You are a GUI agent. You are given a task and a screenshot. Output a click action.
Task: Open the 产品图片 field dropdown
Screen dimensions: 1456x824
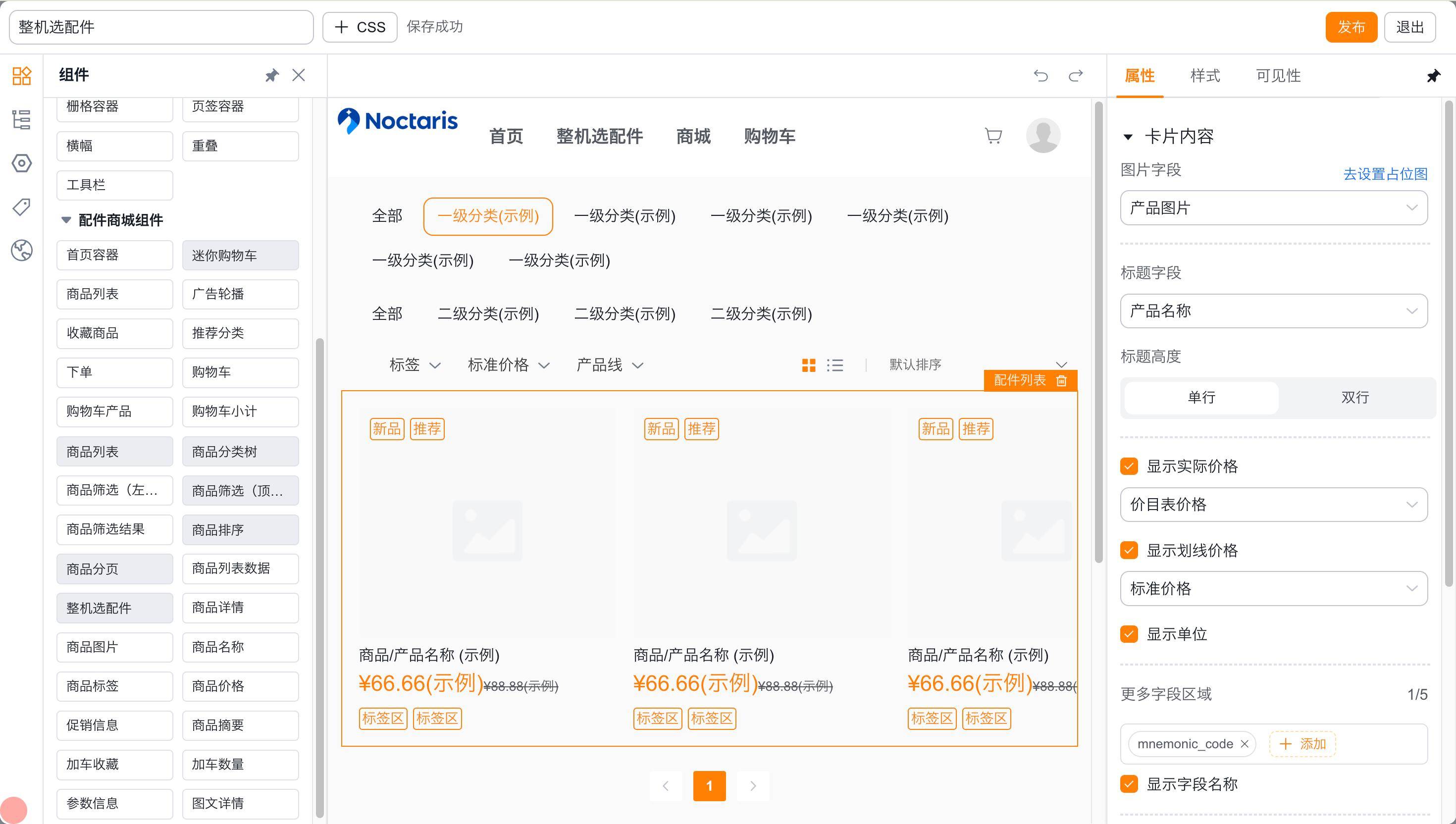click(1273, 207)
